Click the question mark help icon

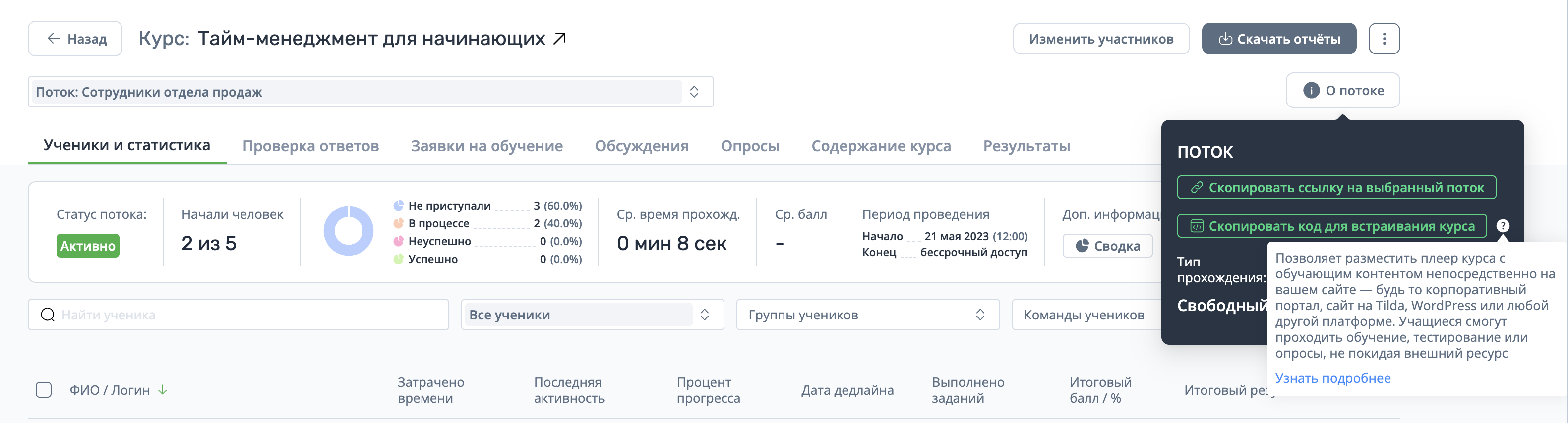pyautogui.click(x=1502, y=226)
